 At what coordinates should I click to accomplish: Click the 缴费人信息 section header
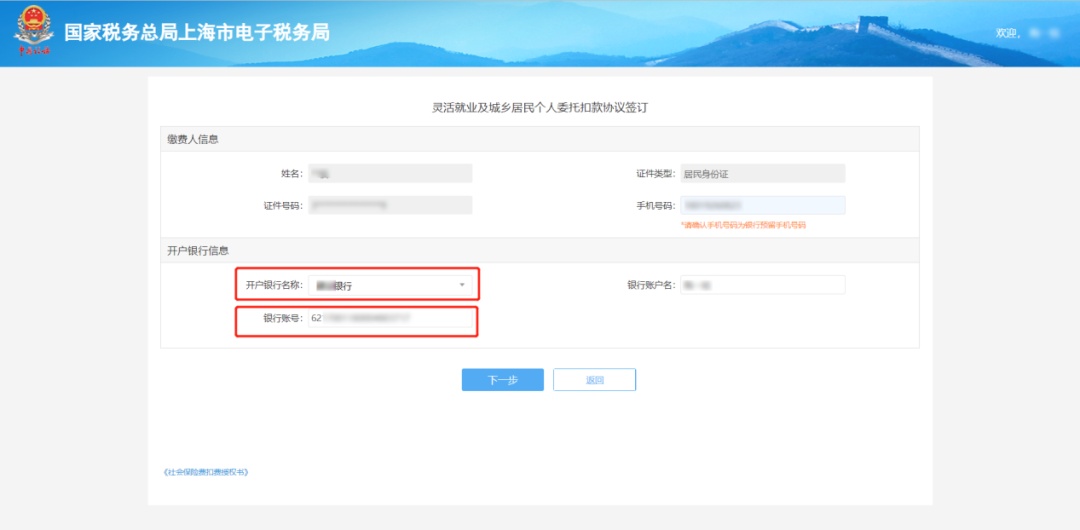click(x=193, y=139)
